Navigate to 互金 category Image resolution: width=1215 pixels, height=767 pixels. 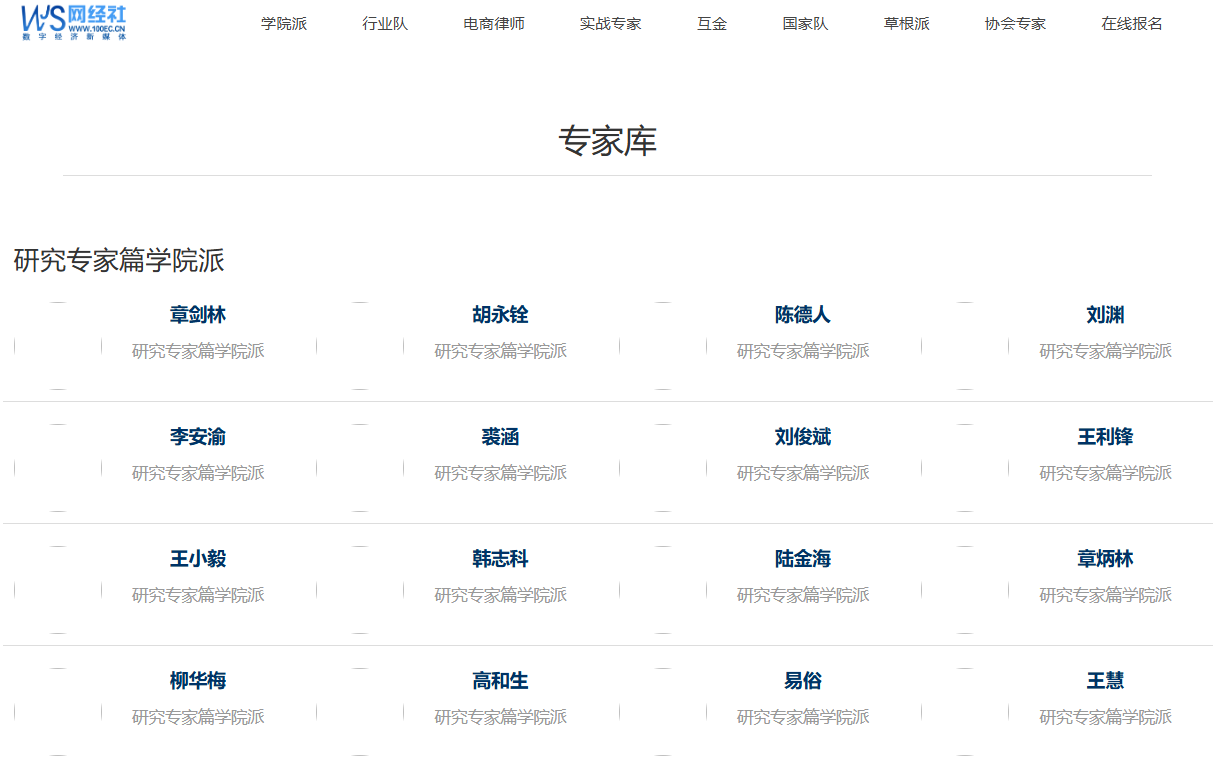712,24
